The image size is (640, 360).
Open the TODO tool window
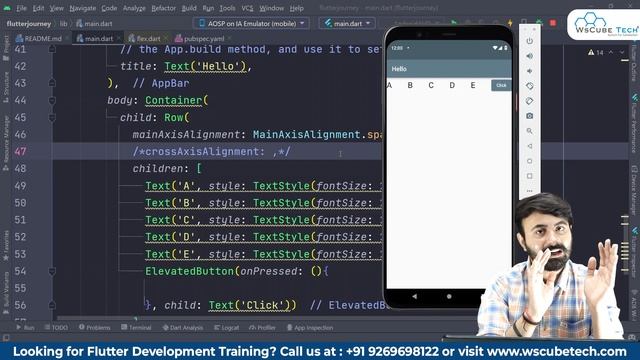tap(56, 327)
